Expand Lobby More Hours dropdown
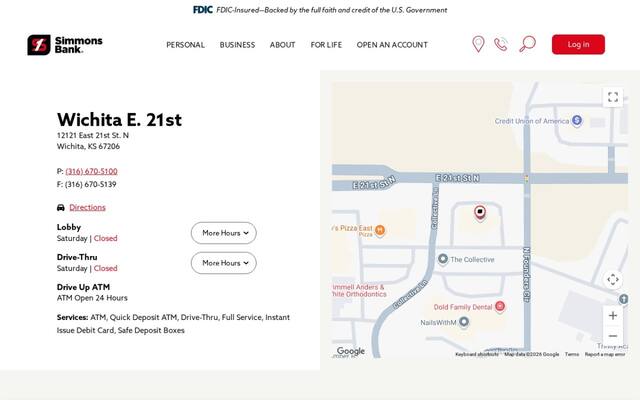This screenshot has width=640, height=400. tap(224, 233)
